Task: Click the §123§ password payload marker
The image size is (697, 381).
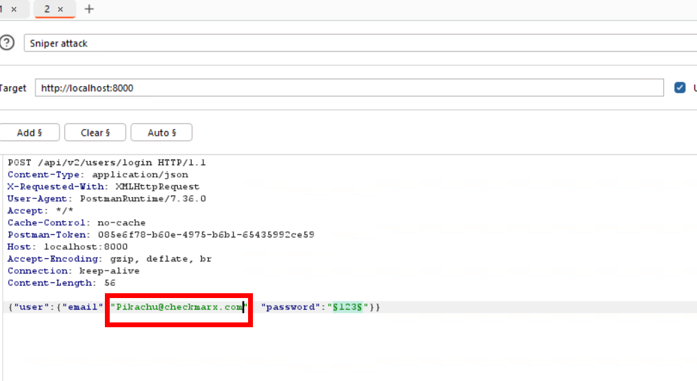Action: coord(348,307)
